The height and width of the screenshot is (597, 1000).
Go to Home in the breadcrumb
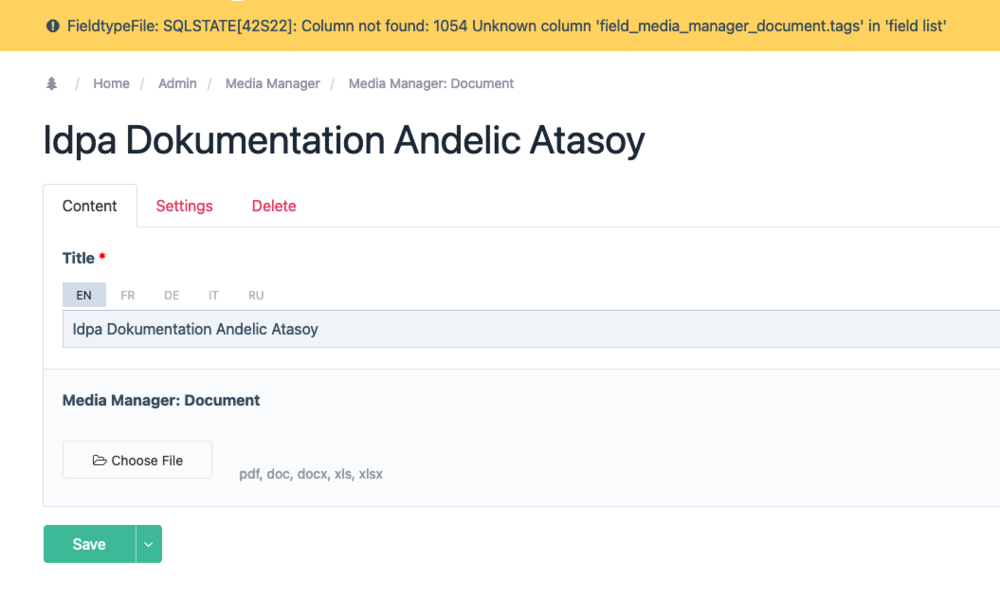(111, 84)
